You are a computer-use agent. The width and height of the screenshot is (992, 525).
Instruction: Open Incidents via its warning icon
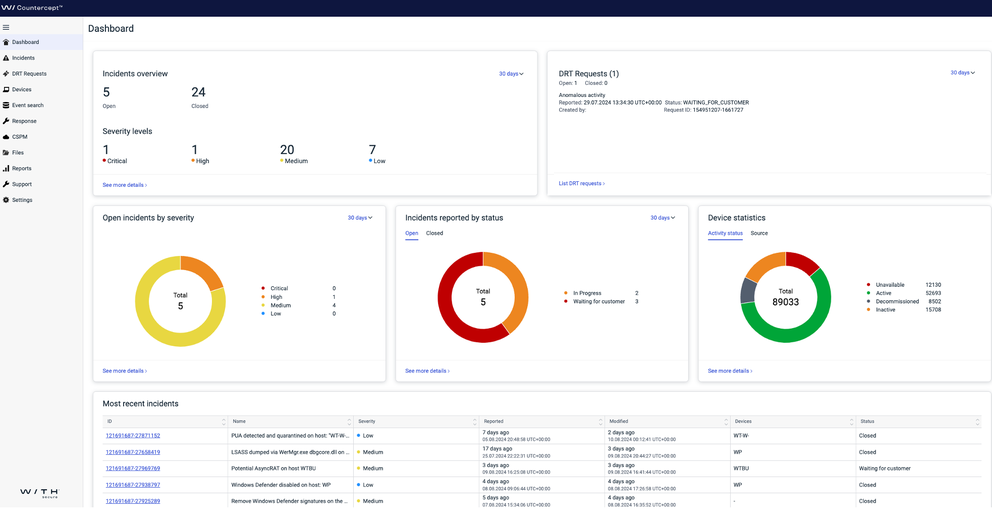pos(6,58)
